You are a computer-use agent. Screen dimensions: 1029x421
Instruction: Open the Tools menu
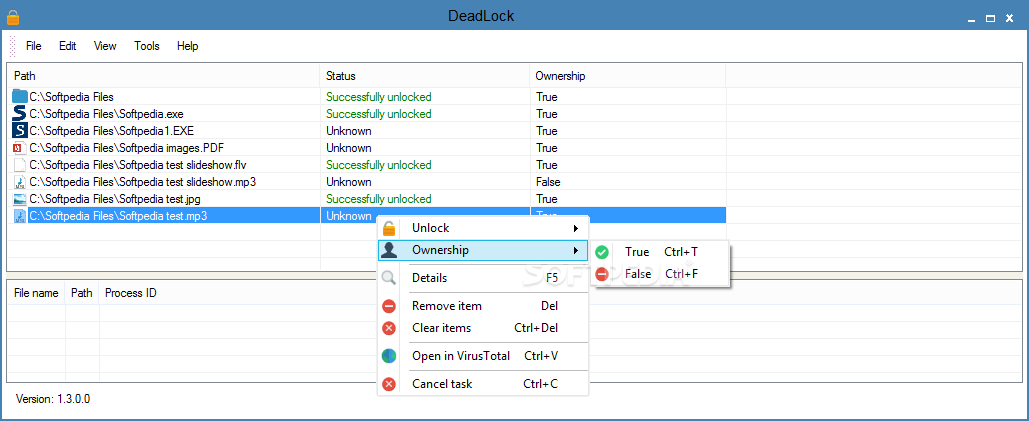point(147,46)
